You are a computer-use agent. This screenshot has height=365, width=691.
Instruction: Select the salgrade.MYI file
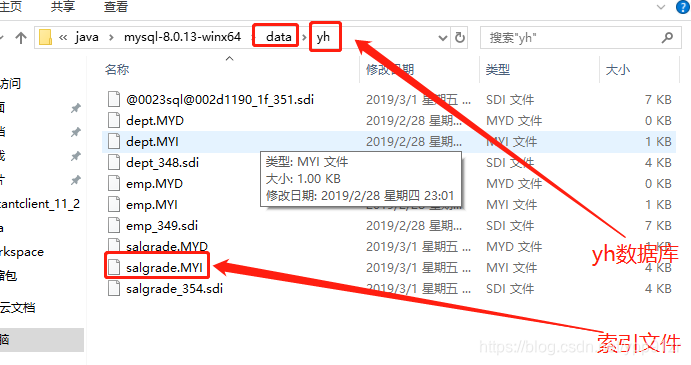pos(164,268)
